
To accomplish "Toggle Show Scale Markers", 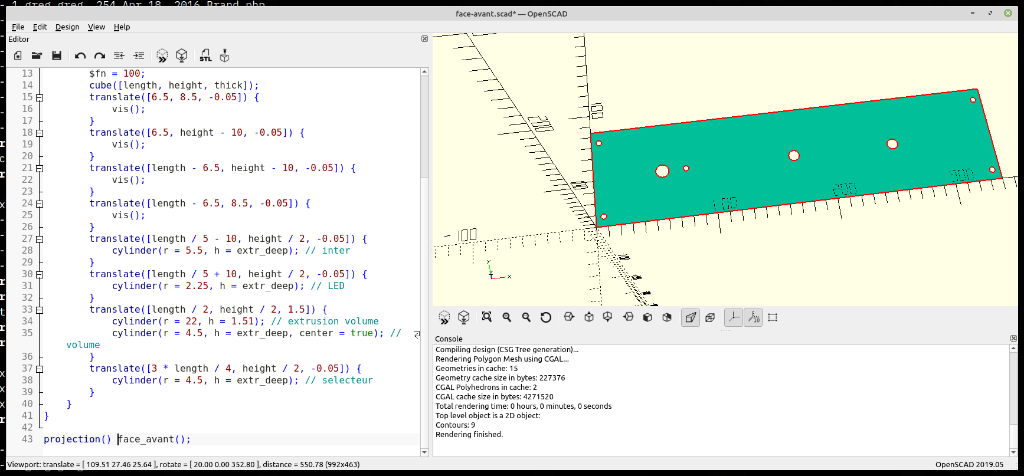I will point(753,317).
